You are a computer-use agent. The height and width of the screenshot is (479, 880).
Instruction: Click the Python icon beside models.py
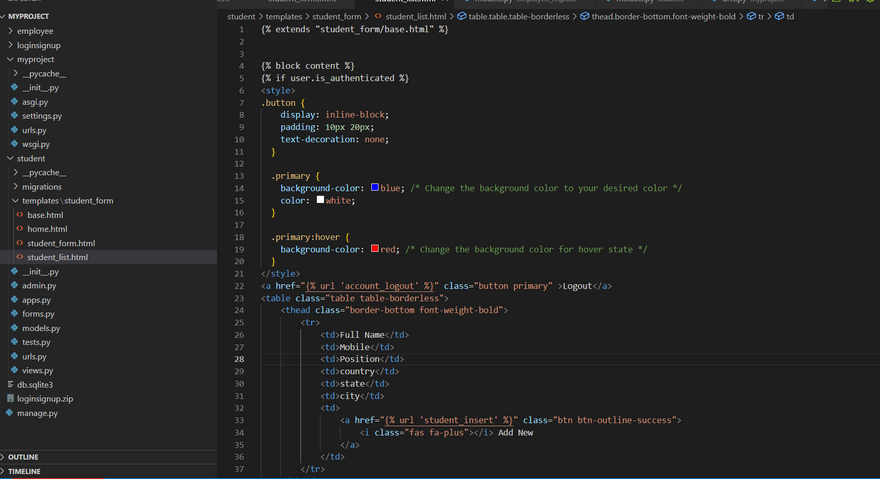pos(15,328)
